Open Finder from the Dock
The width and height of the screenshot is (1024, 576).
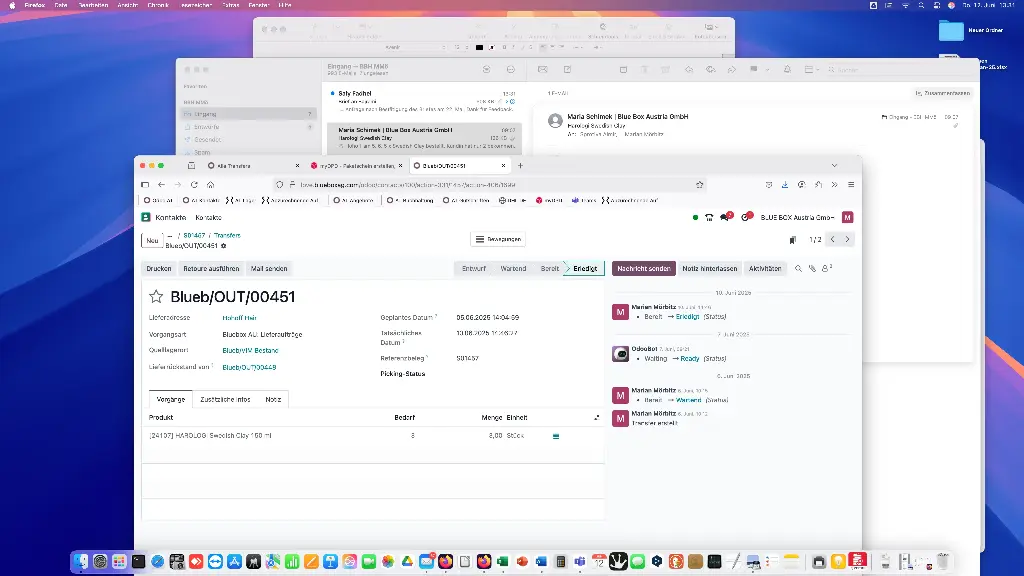coord(81,561)
